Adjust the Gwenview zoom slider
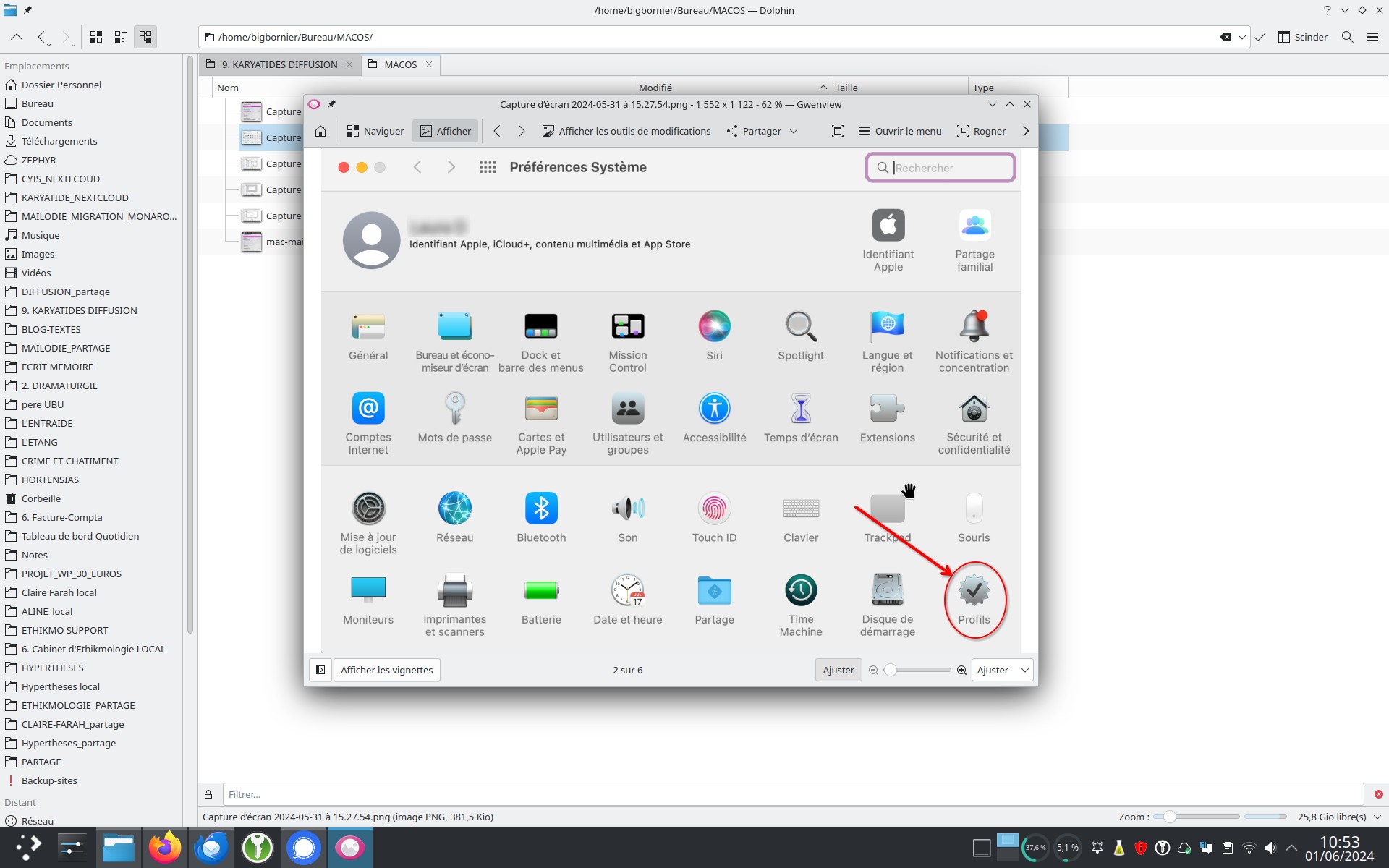This screenshot has height=868, width=1389. tap(917, 670)
